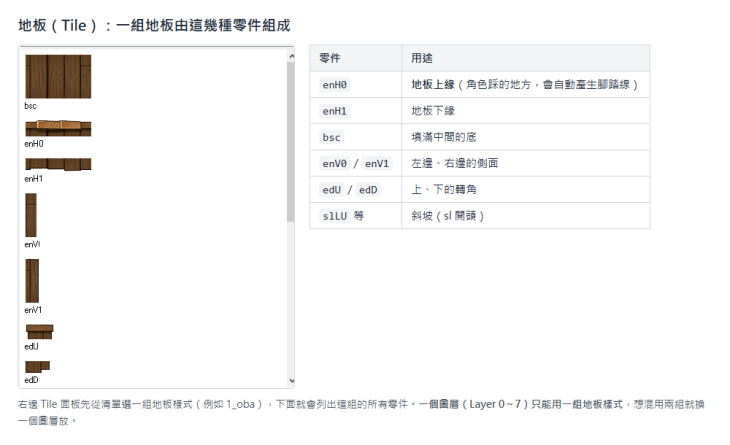Click the tile list scroll-up arrow
This screenshot has width=730, height=445.
click(x=291, y=56)
